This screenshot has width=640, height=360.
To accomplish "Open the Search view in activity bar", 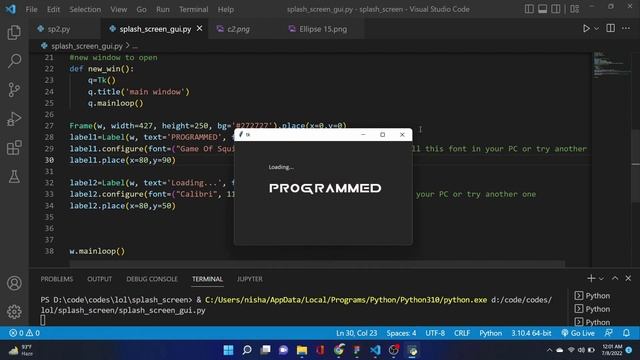I will tap(14, 61).
